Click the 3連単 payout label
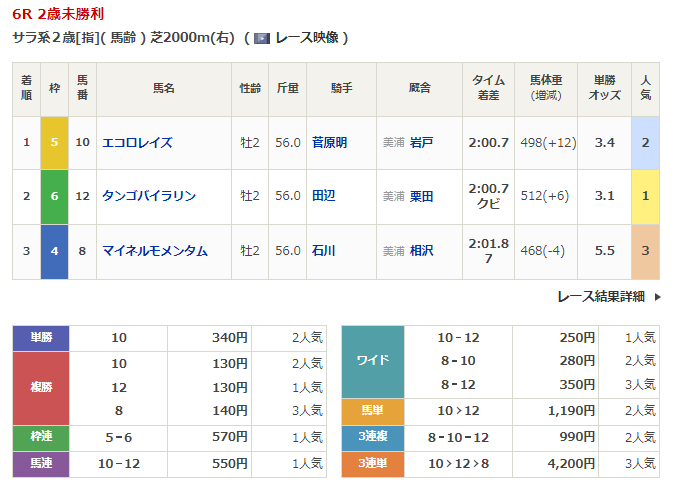The height and width of the screenshot is (485, 674). click(372, 463)
